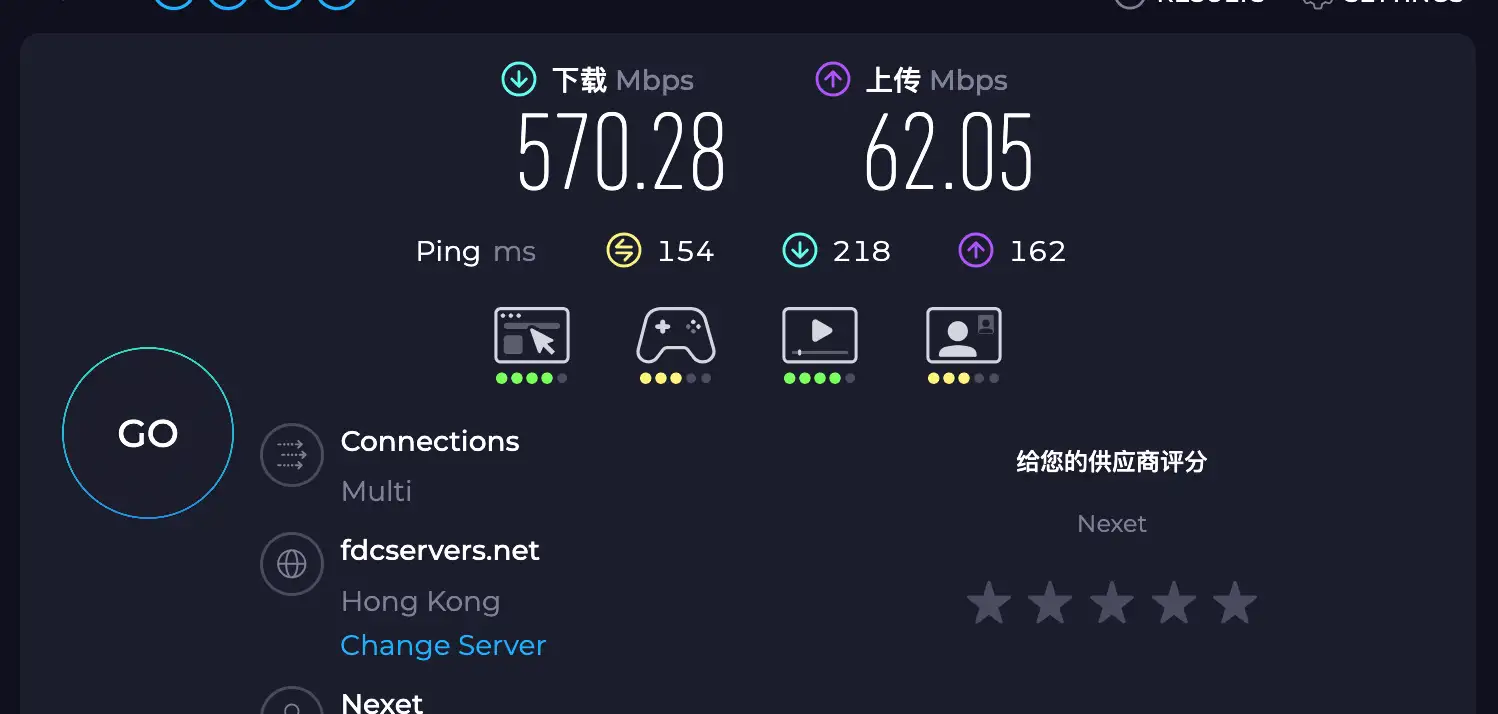The image size is (1498, 714).
Task: Click the globe server icon beside fdcservers.net
Action: [x=291, y=563]
